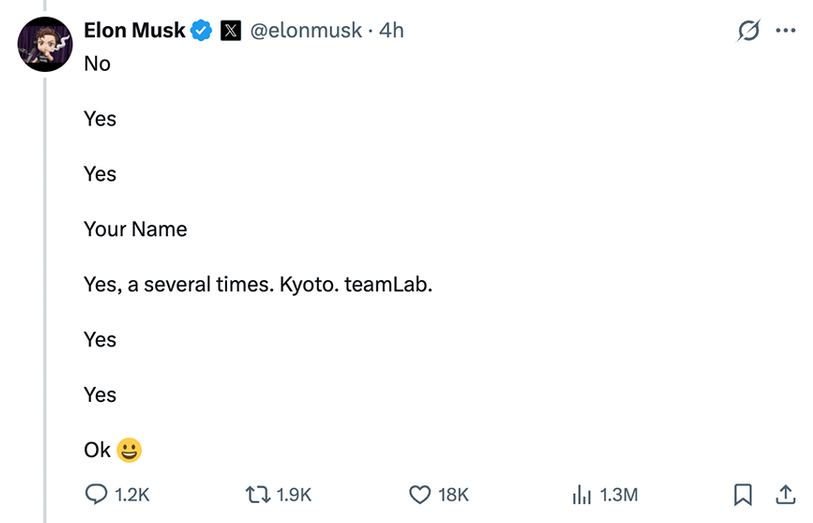Image resolution: width=813 pixels, height=523 pixels.
Task: Click the 1.3M views count
Action: tap(619, 495)
